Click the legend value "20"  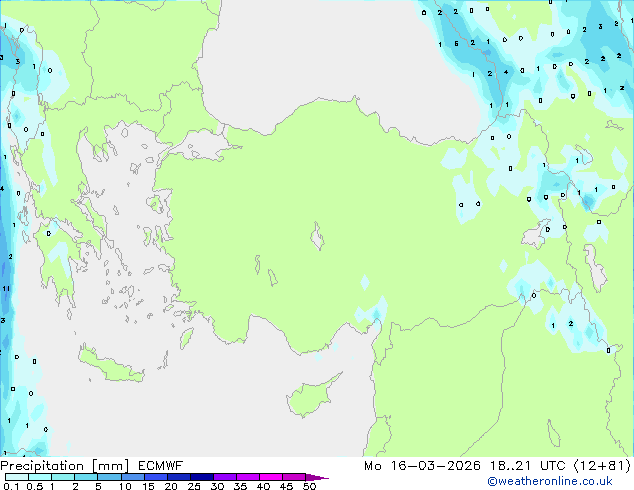point(171,486)
